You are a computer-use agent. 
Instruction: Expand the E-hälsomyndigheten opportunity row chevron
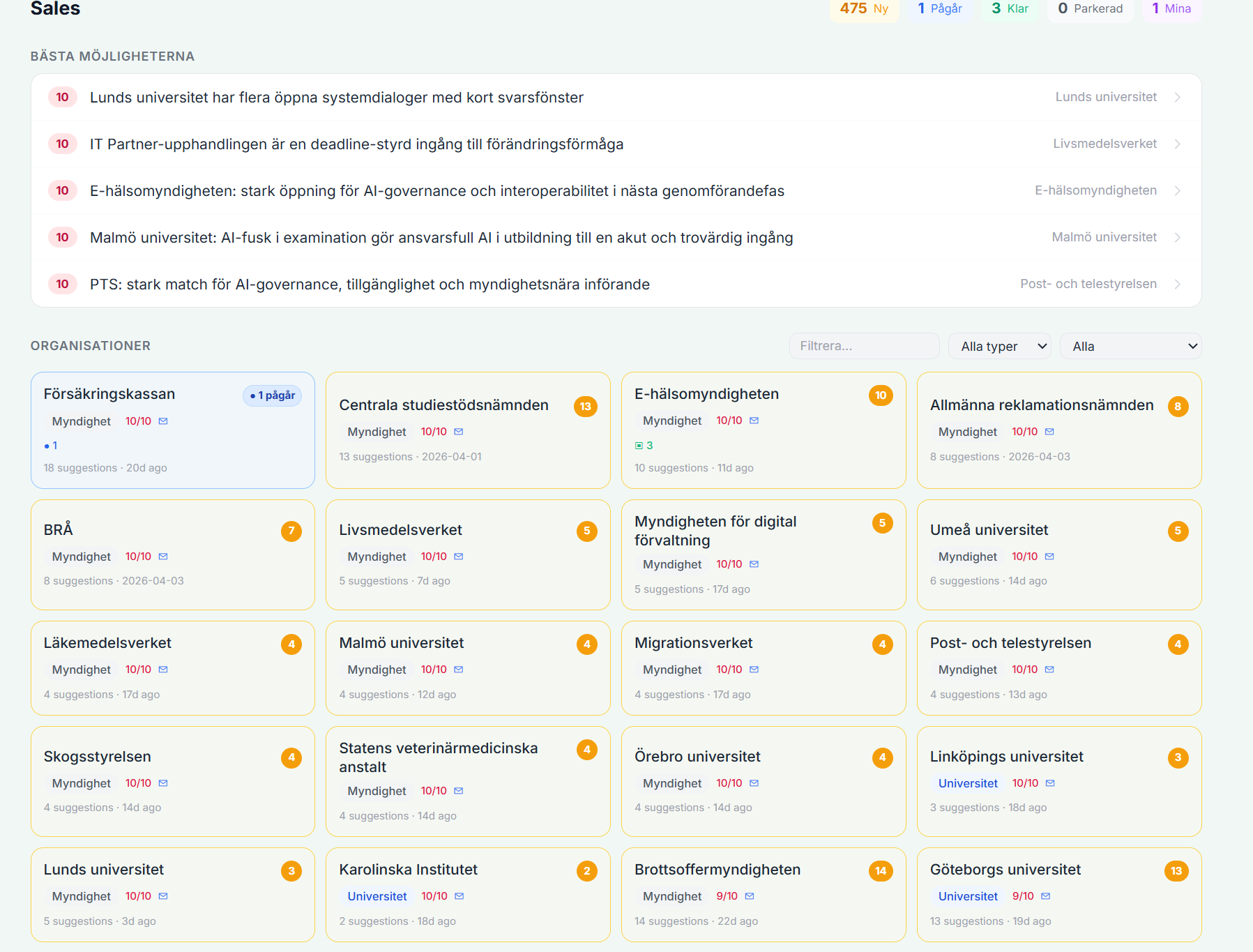point(1178,190)
